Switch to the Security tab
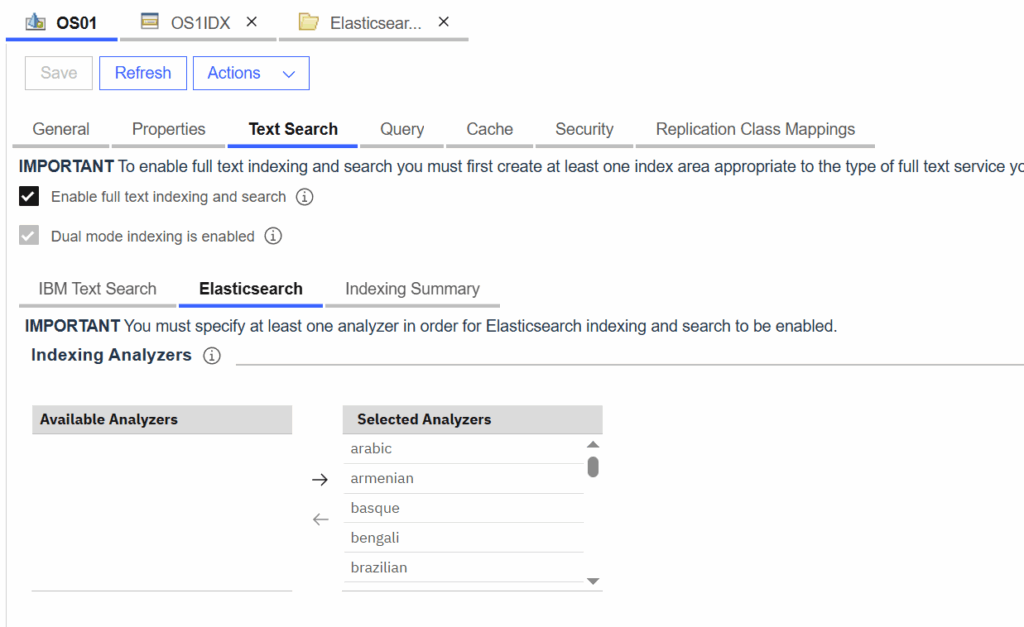Image resolution: width=1024 pixels, height=627 pixels. coord(584,129)
